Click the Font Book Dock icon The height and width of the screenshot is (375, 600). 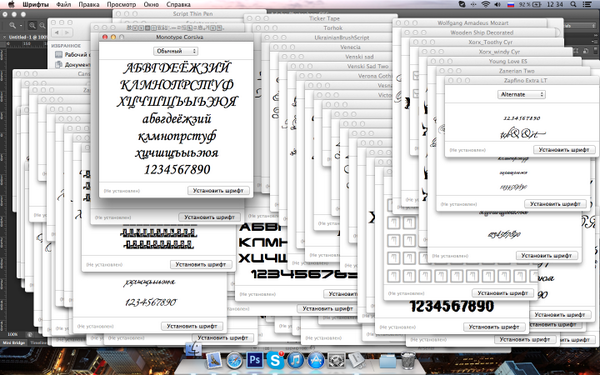pos(356,360)
